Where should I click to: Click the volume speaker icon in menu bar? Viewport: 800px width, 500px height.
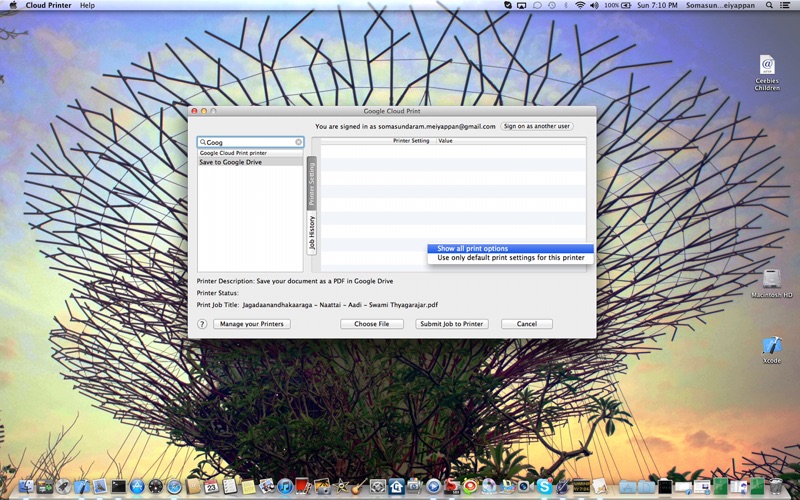pos(594,5)
